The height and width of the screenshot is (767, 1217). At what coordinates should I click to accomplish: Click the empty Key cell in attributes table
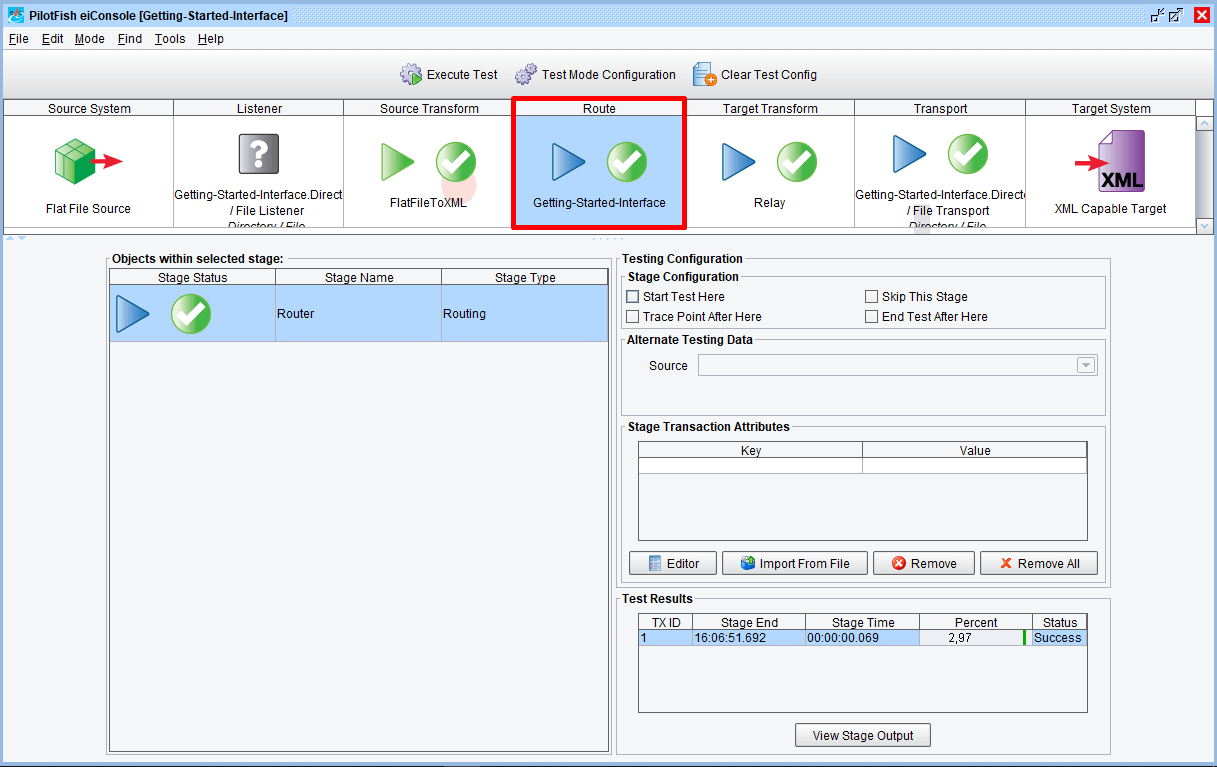coord(751,466)
